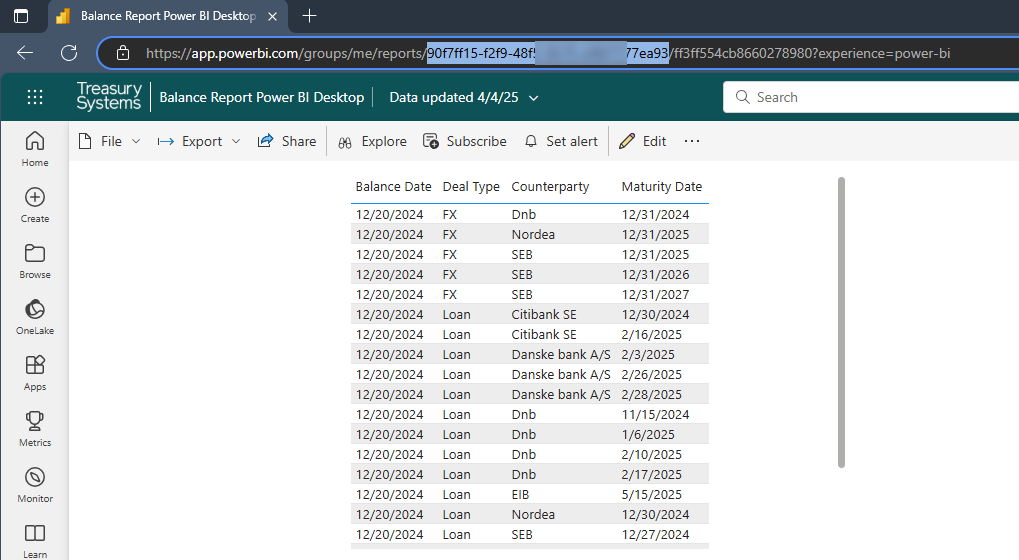Click the maturity date 2/10/2025
Image resolution: width=1019 pixels, height=560 pixels.
(x=651, y=454)
